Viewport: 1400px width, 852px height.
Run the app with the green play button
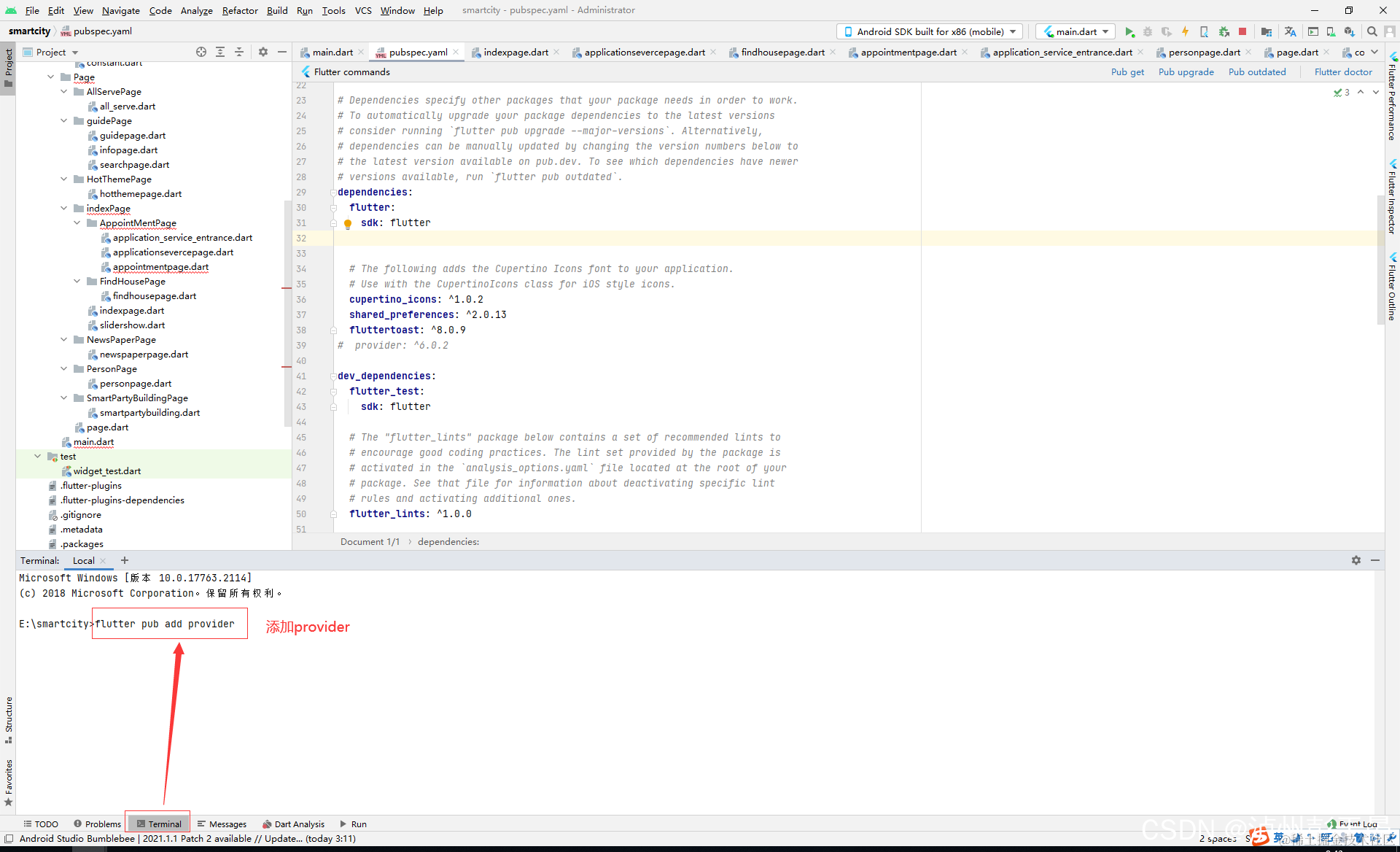tap(1129, 31)
